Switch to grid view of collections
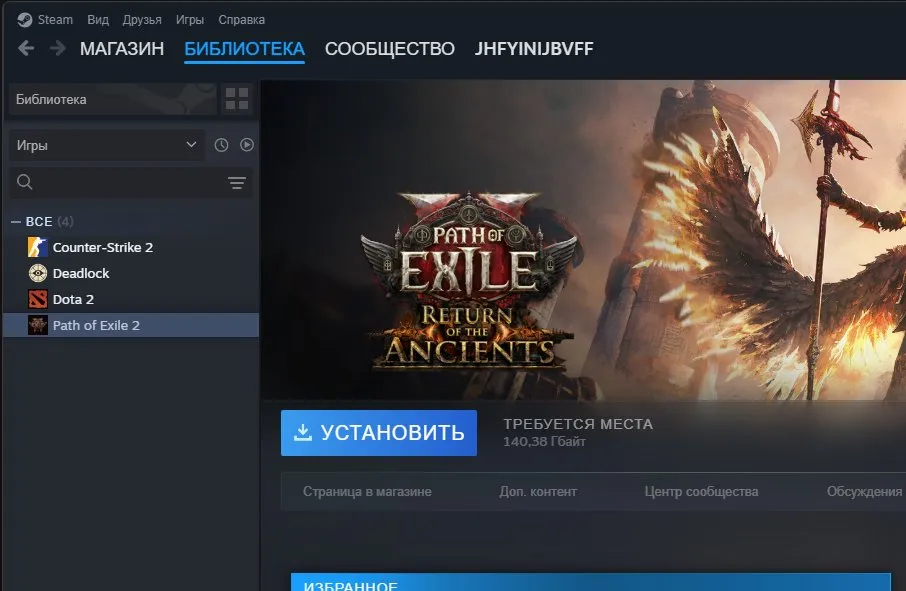The height and width of the screenshot is (591, 906). pyautogui.click(x=237, y=99)
